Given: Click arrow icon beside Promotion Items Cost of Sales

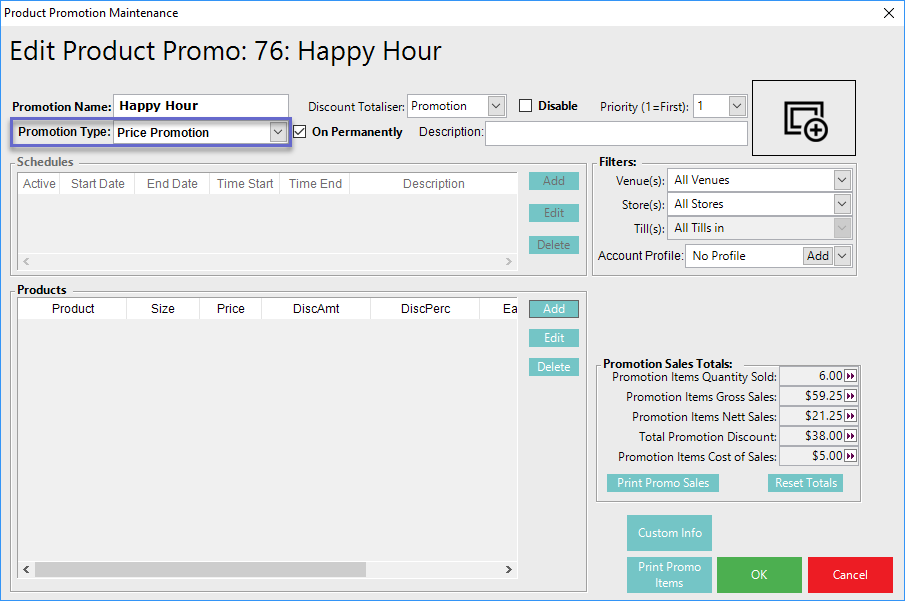Looking at the screenshot, I should click(x=850, y=456).
